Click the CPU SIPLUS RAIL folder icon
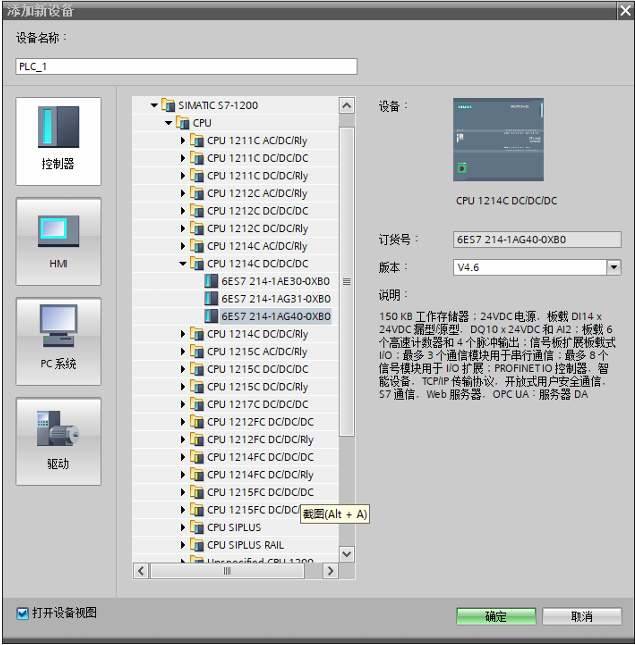The image size is (635, 645). point(197,545)
